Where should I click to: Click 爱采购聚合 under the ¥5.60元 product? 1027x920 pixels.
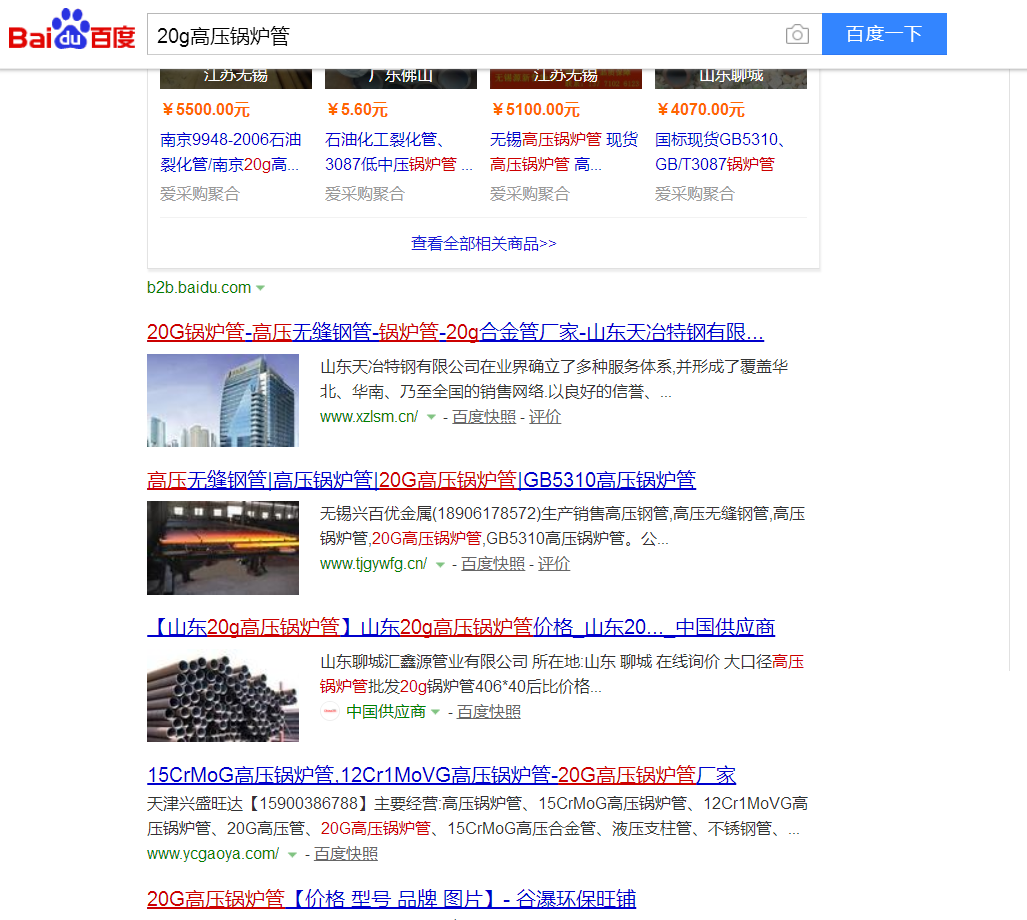[x=365, y=194]
